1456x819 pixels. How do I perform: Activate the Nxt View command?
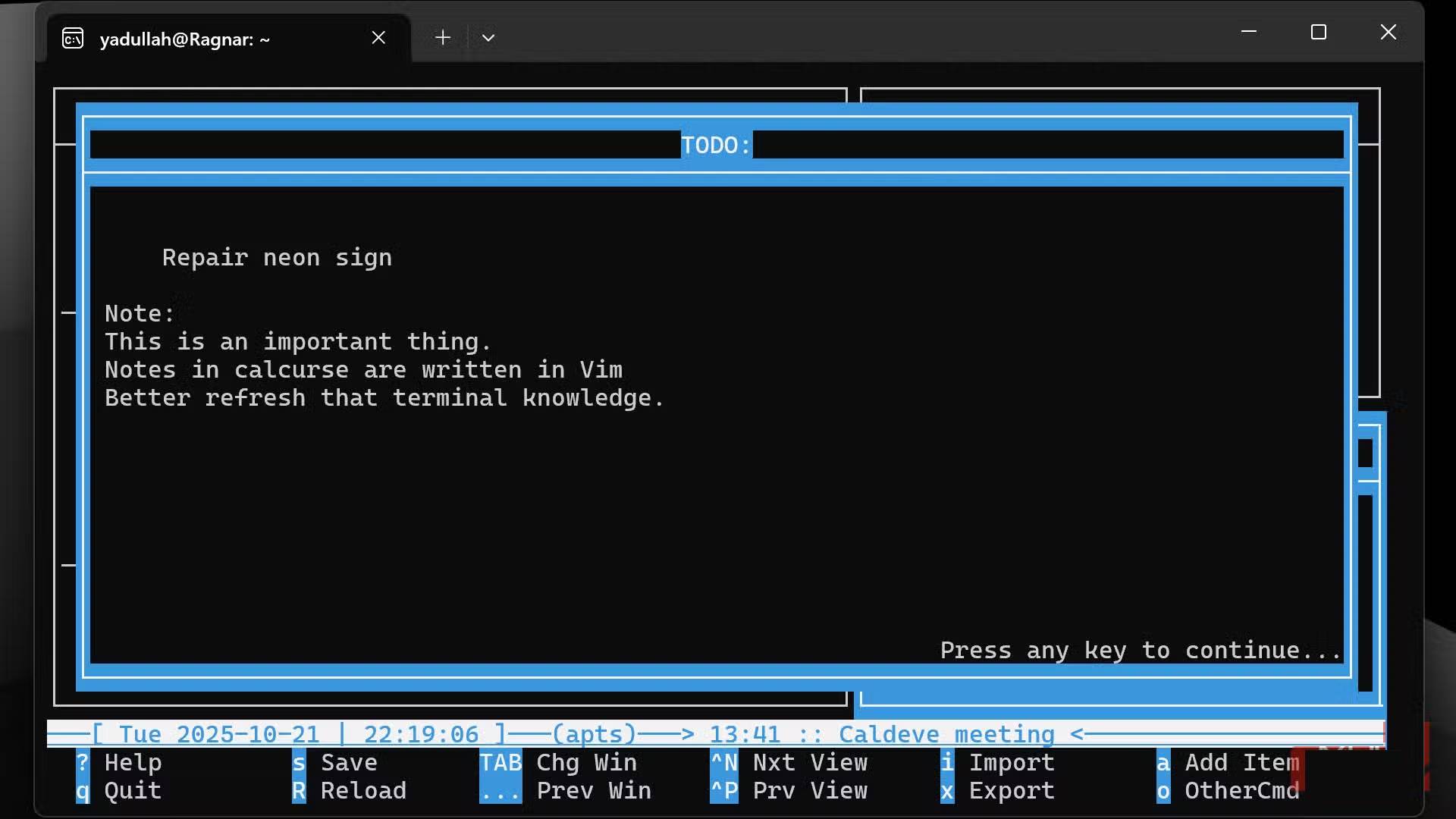coord(810,763)
